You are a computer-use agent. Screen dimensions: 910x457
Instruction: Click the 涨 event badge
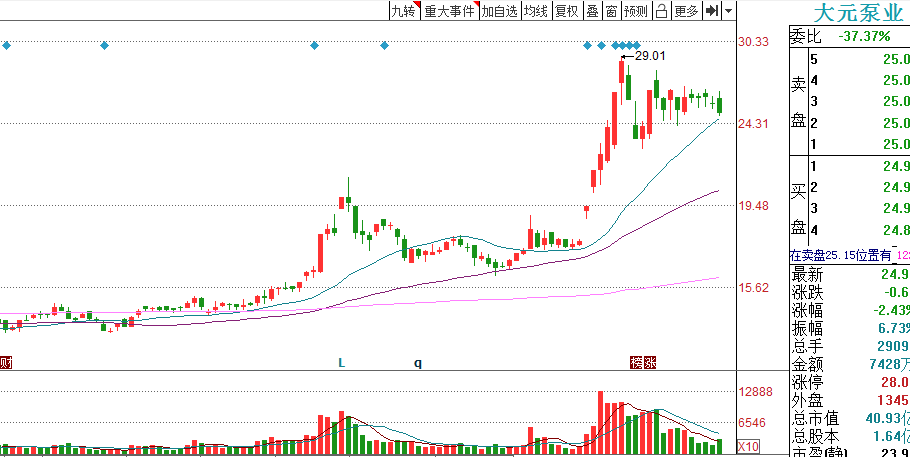pos(651,363)
